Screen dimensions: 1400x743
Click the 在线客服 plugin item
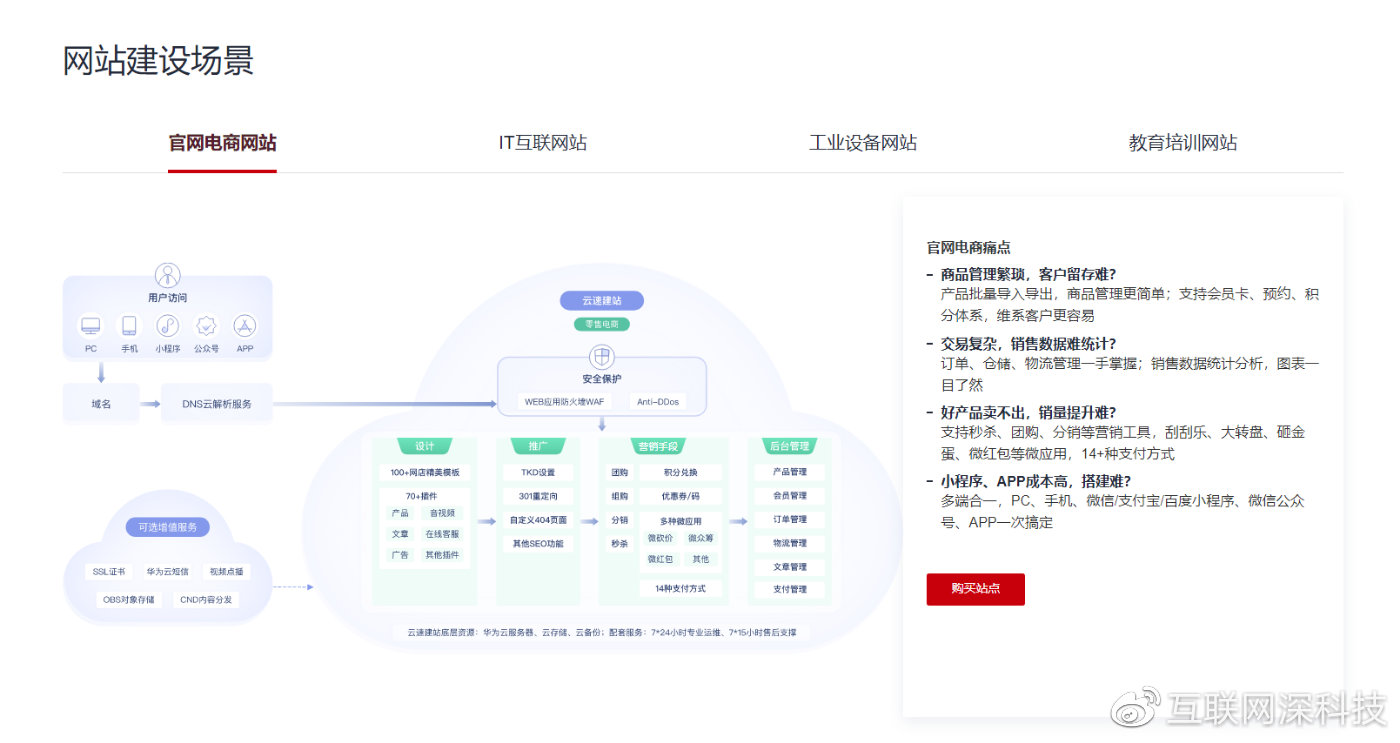[x=442, y=534]
